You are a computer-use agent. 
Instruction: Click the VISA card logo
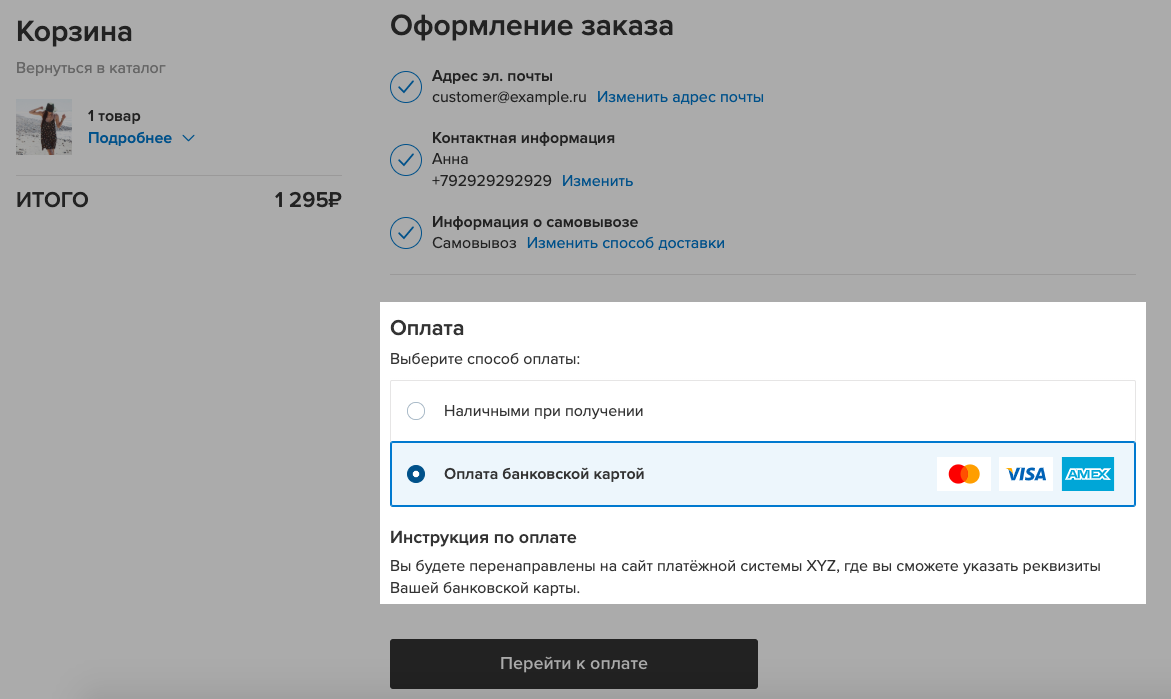1026,474
